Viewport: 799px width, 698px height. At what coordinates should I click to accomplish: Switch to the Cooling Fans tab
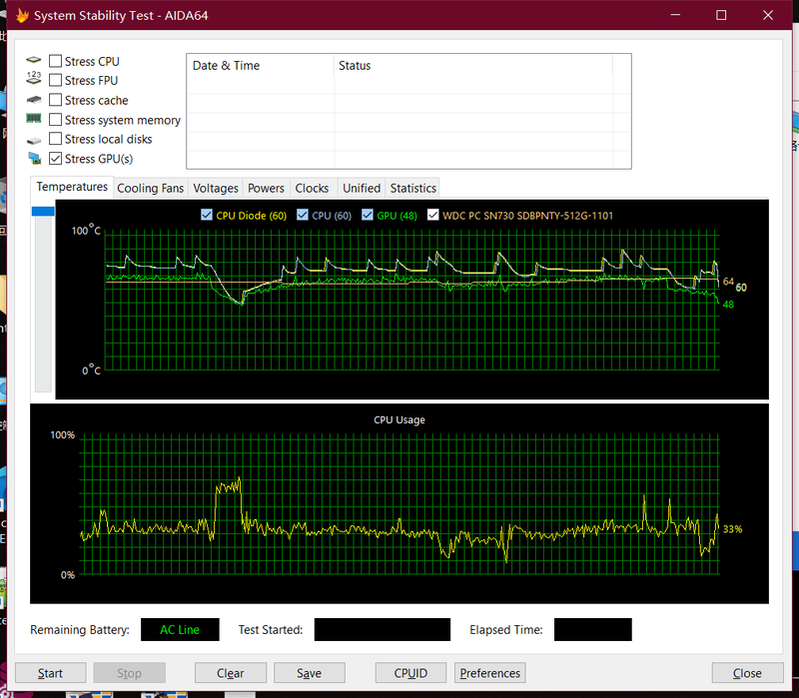[x=150, y=188]
